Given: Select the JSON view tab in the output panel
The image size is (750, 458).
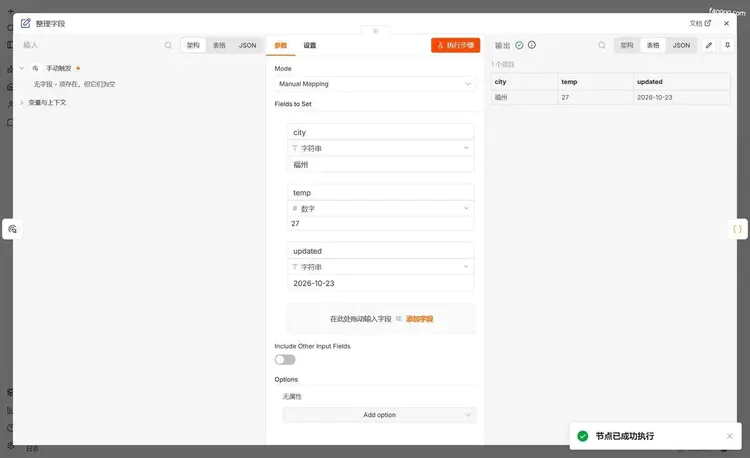Looking at the screenshot, I should coord(681,45).
